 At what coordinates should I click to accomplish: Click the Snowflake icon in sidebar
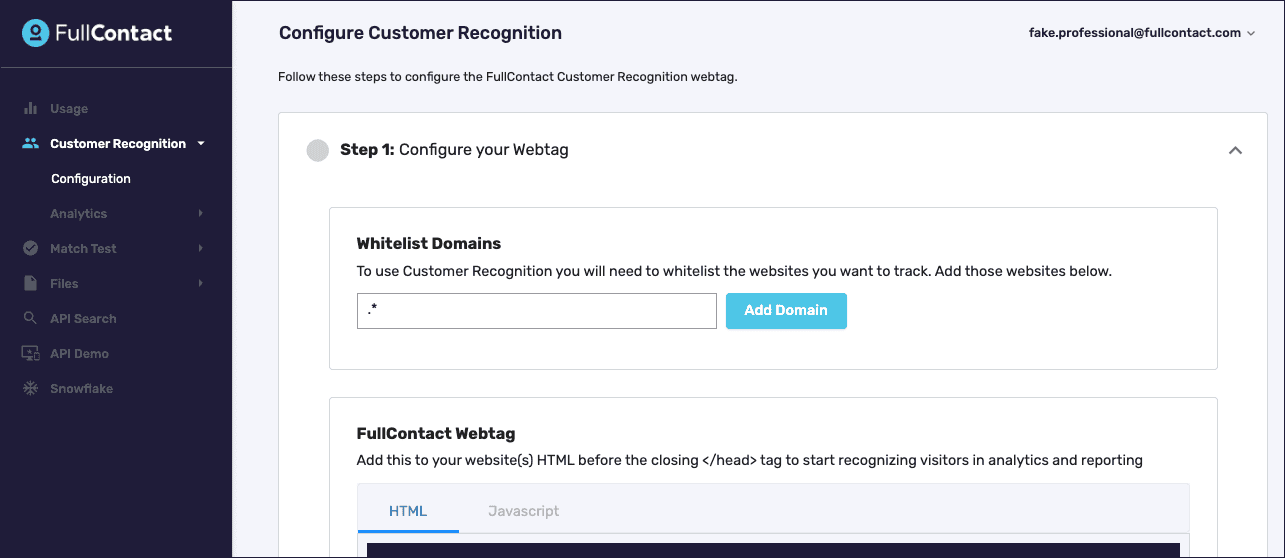pos(31,388)
